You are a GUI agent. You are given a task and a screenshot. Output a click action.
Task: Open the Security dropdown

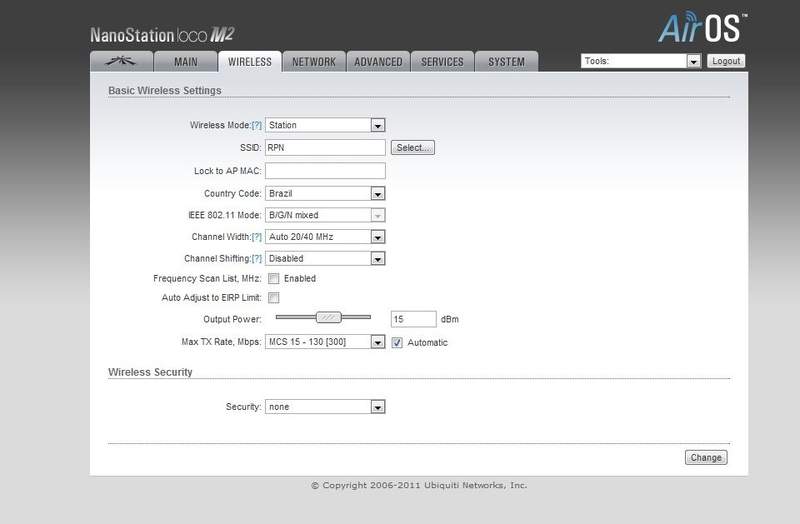(x=325, y=407)
